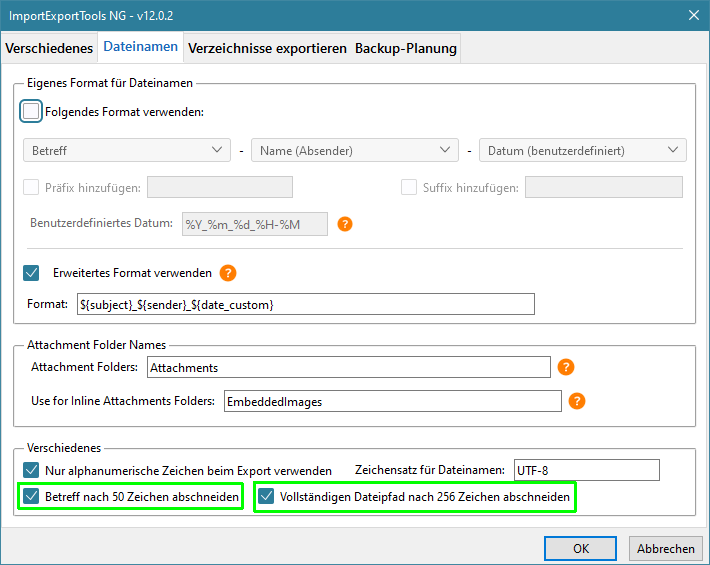Click the Abbrechen button
710x565 pixels.
coord(665,548)
